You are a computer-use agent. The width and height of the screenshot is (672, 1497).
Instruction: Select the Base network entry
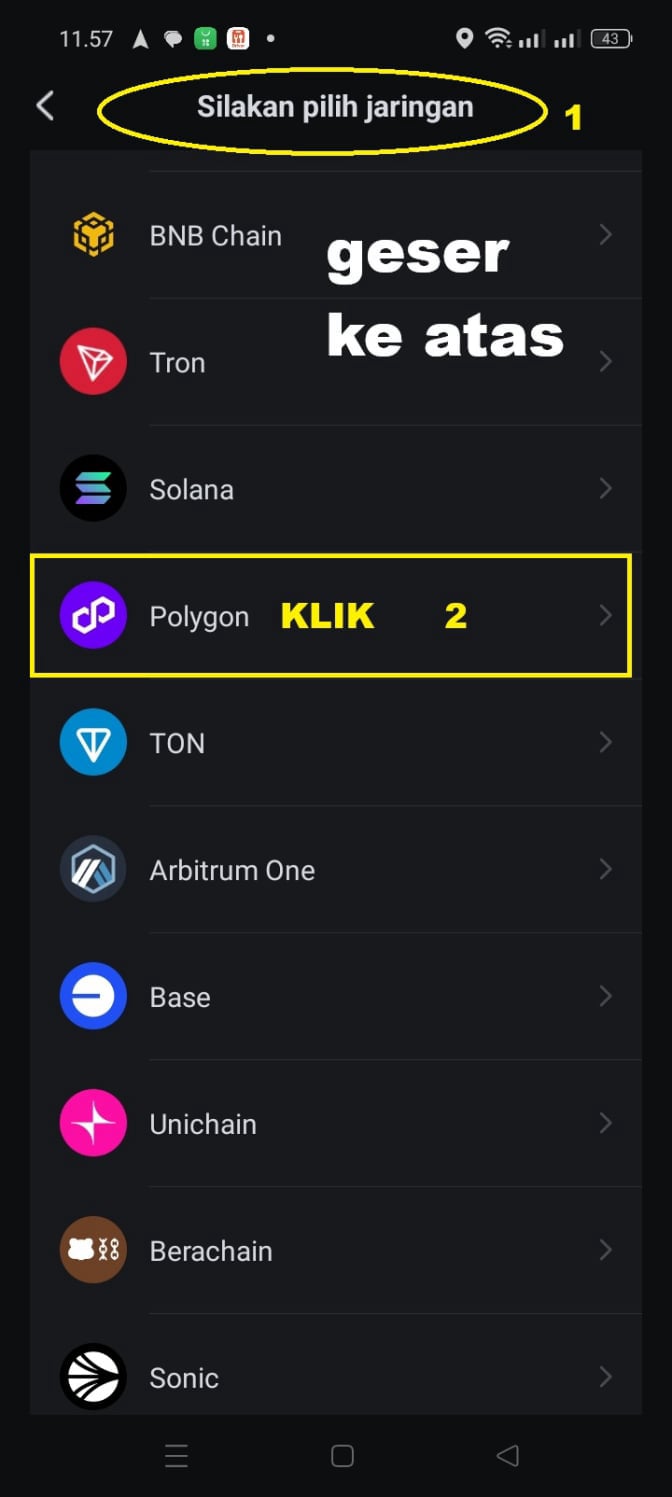[x=180, y=998]
